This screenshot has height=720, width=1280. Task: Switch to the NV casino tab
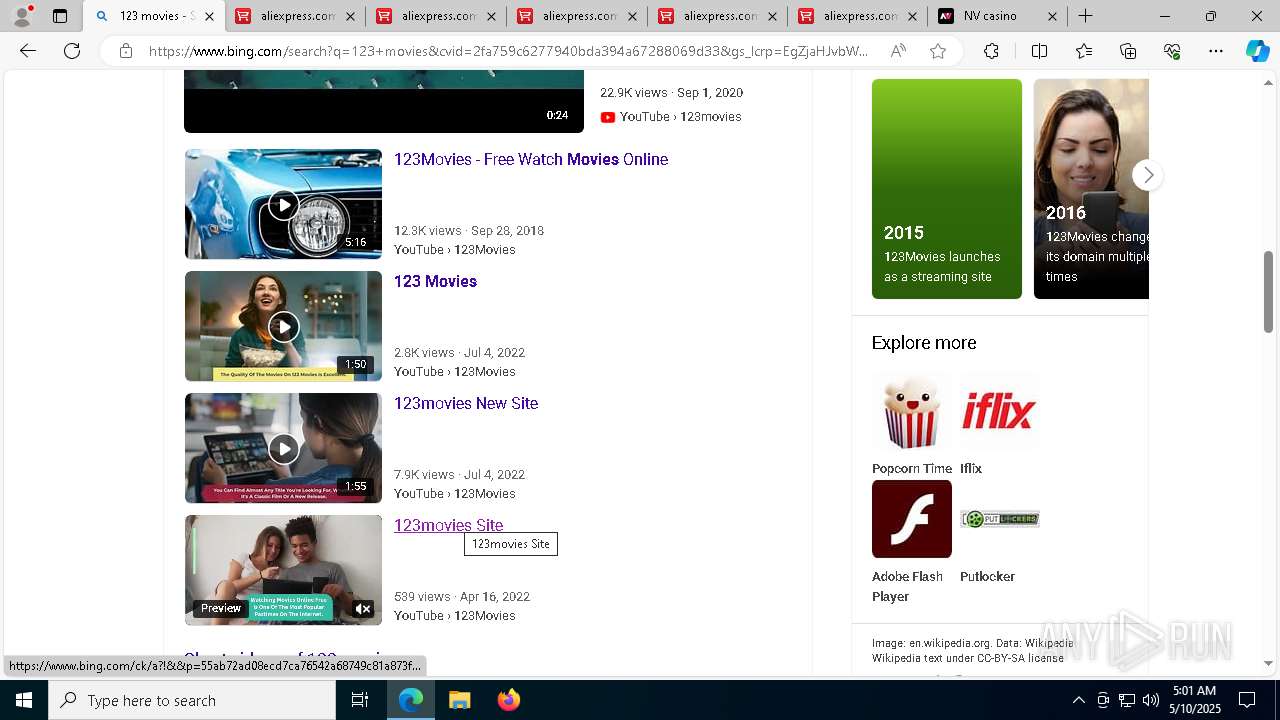point(990,16)
